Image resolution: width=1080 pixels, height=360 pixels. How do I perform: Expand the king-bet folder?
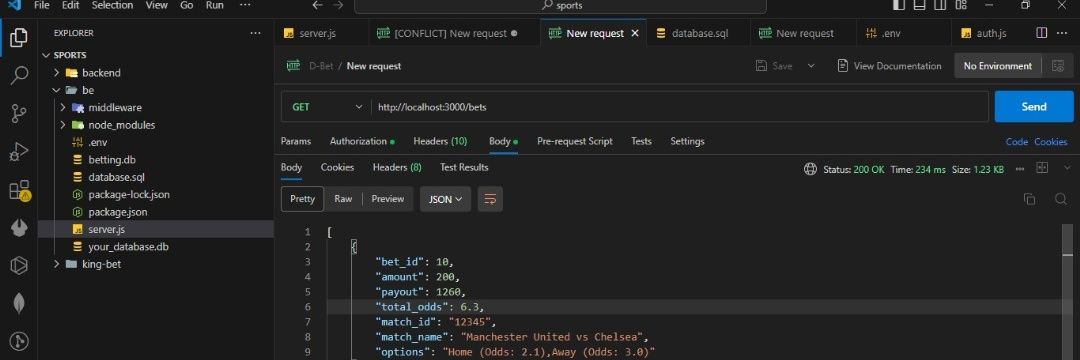tap(56, 264)
